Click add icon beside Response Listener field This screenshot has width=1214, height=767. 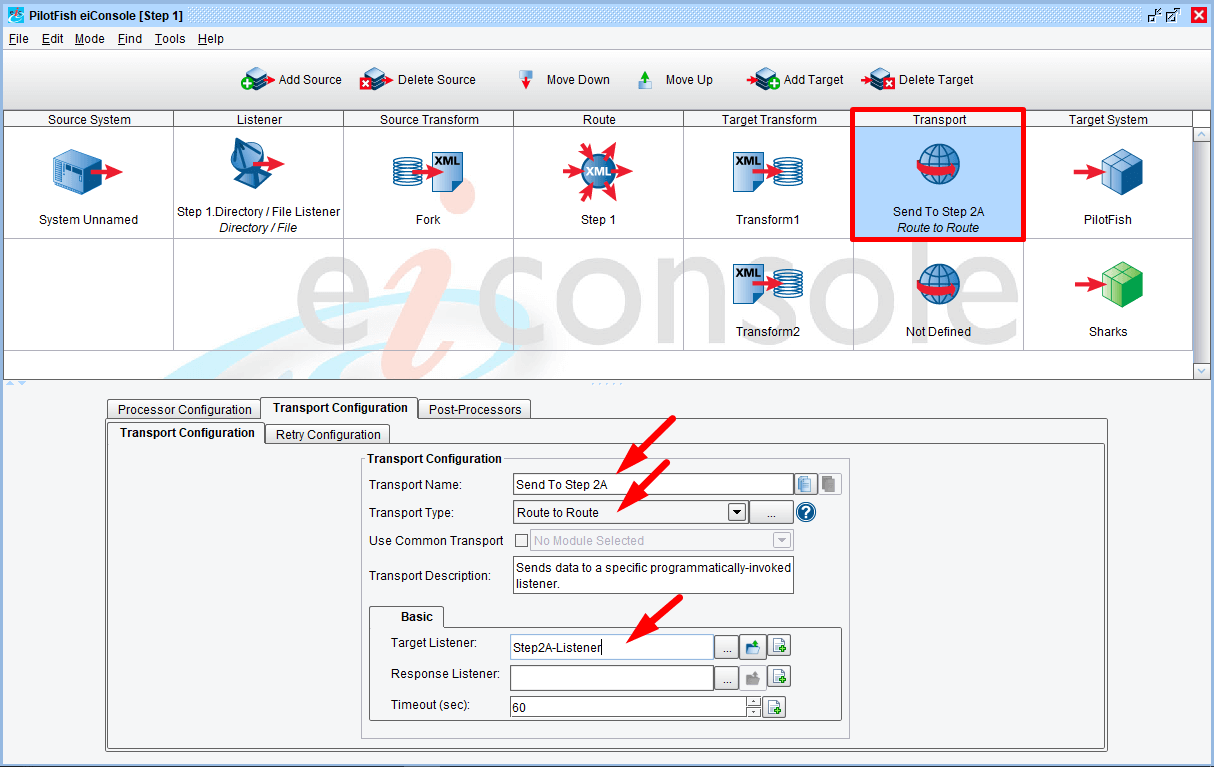pyautogui.click(x=779, y=677)
